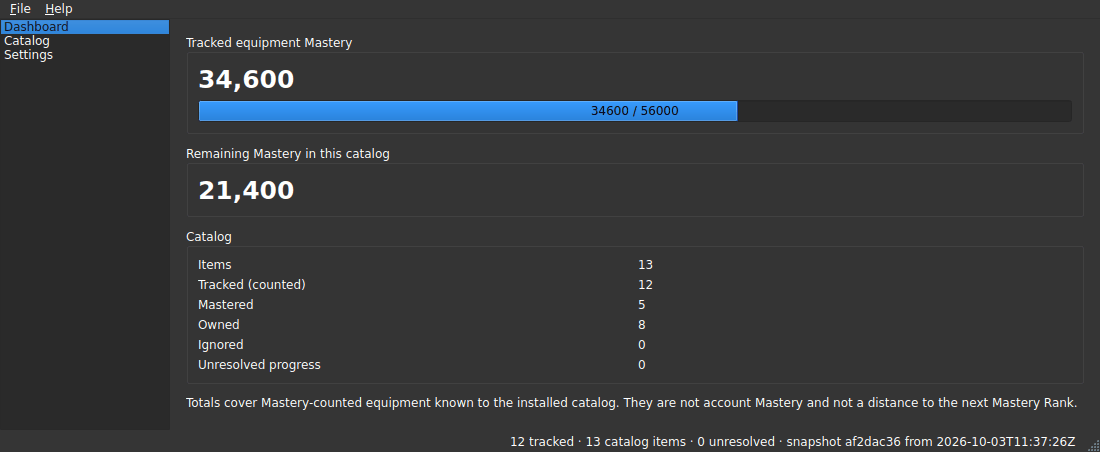Click the Catalog section heading above the table
1100x452 pixels.
(x=208, y=237)
